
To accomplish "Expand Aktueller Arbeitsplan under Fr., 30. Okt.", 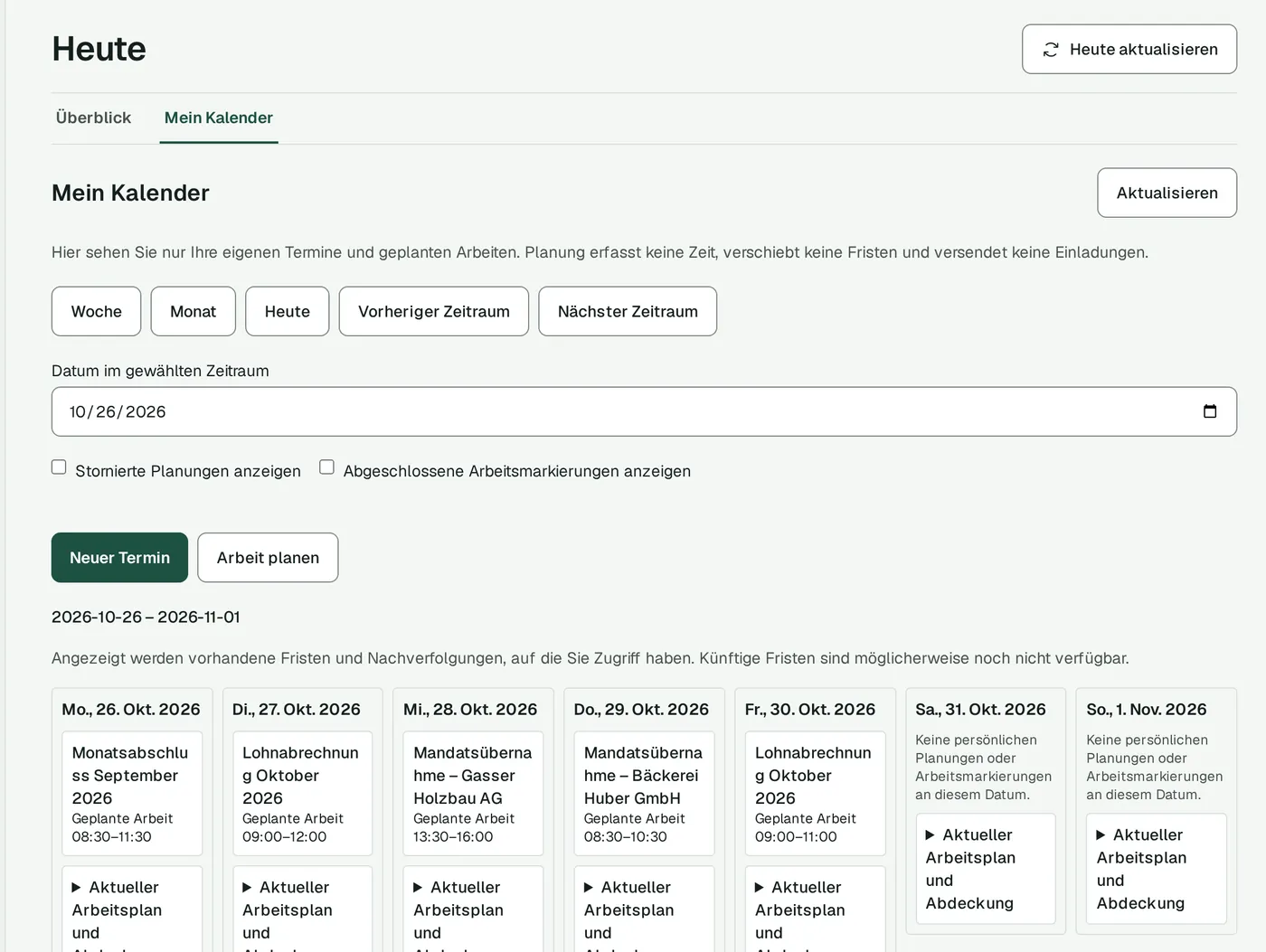I will 815,909.
